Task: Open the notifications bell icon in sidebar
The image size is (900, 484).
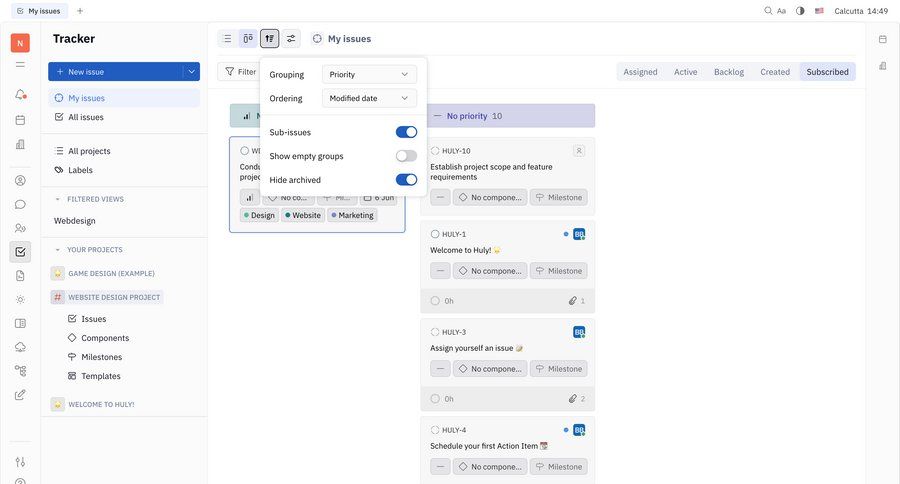Action: (x=20, y=94)
